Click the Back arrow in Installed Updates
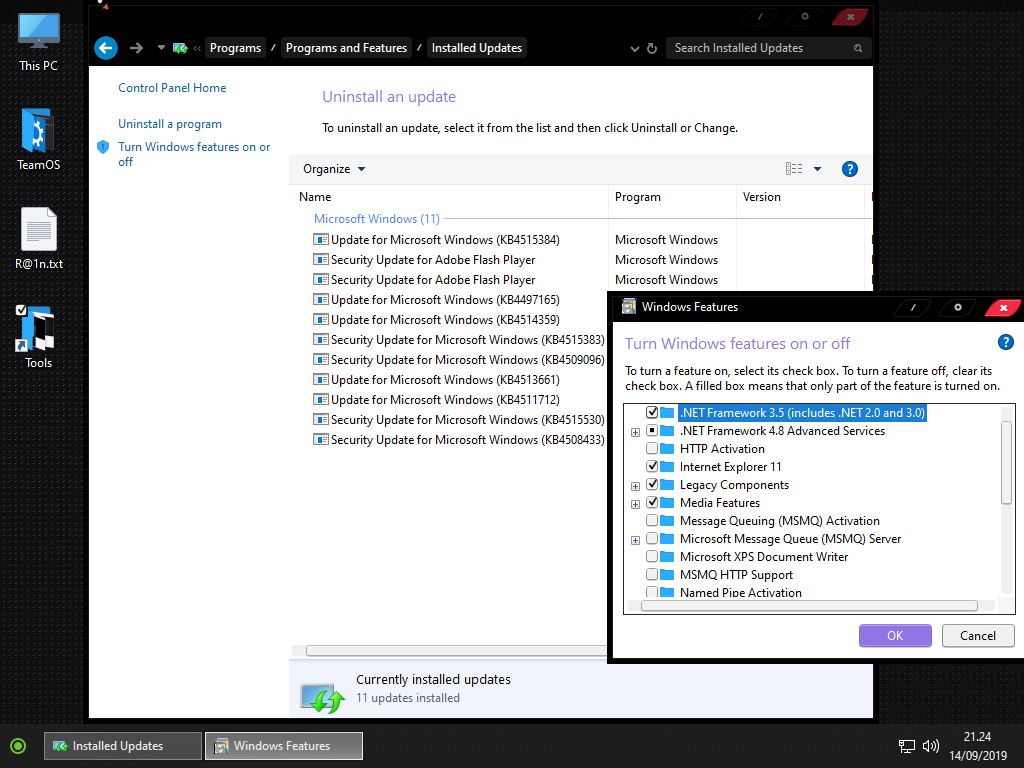This screenshot has width=1024, height=768. [106, 48]
